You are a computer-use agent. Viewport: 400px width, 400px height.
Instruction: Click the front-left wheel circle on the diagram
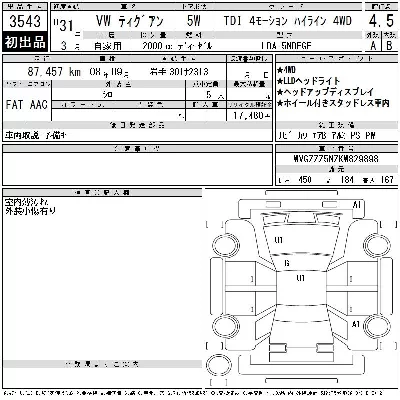click(226, 245)
